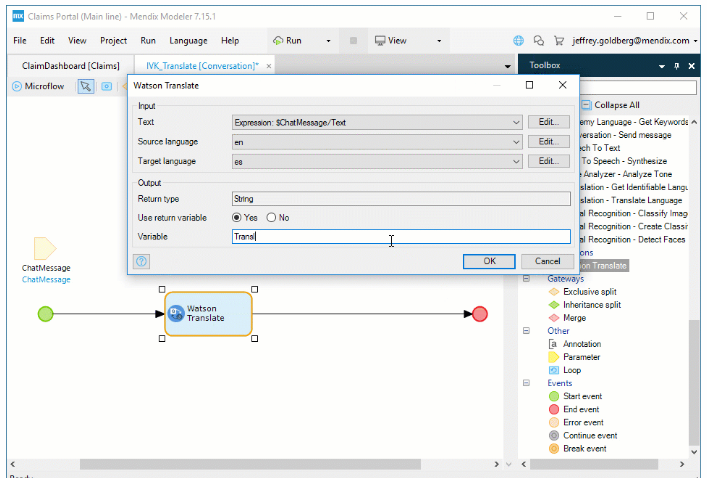Screen dimensions: 707x478
Task: Click the Toolbox horizontal scrollbar thumb
Action: tap(594, 464)
